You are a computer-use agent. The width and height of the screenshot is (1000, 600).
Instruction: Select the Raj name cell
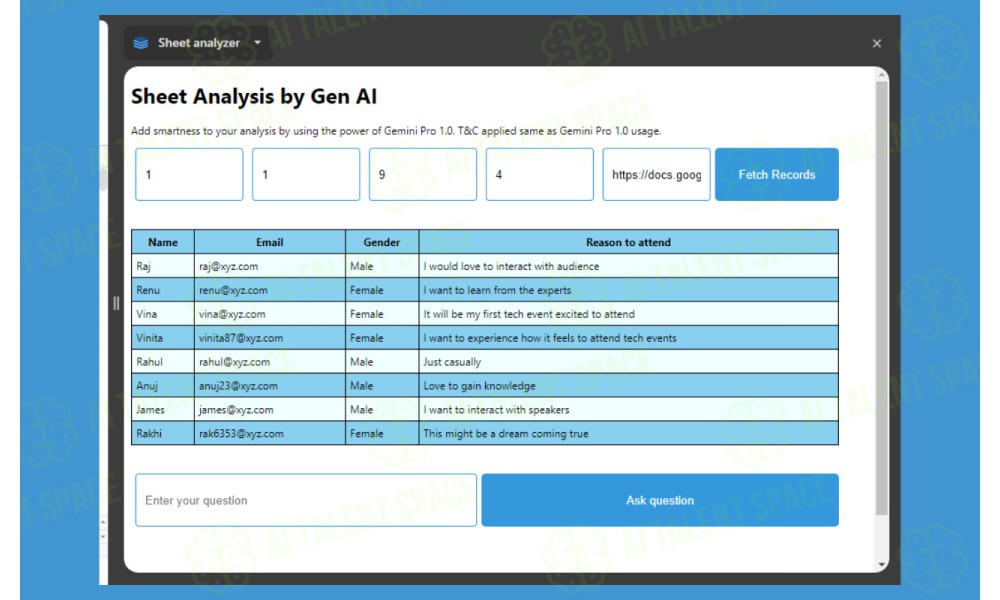pyautogui.click(x=163, y=266)
